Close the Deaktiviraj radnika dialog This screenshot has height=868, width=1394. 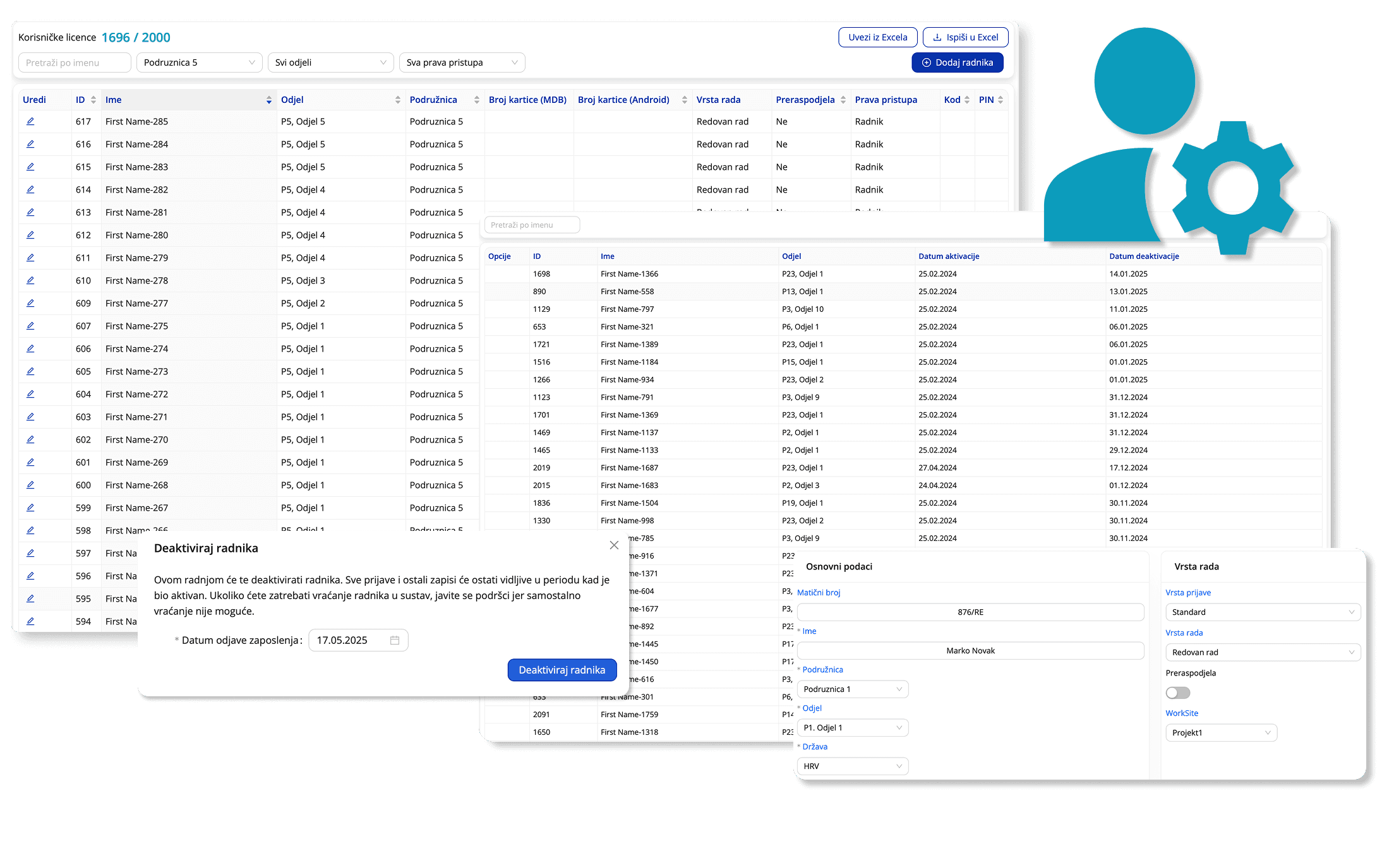[614, 545]
